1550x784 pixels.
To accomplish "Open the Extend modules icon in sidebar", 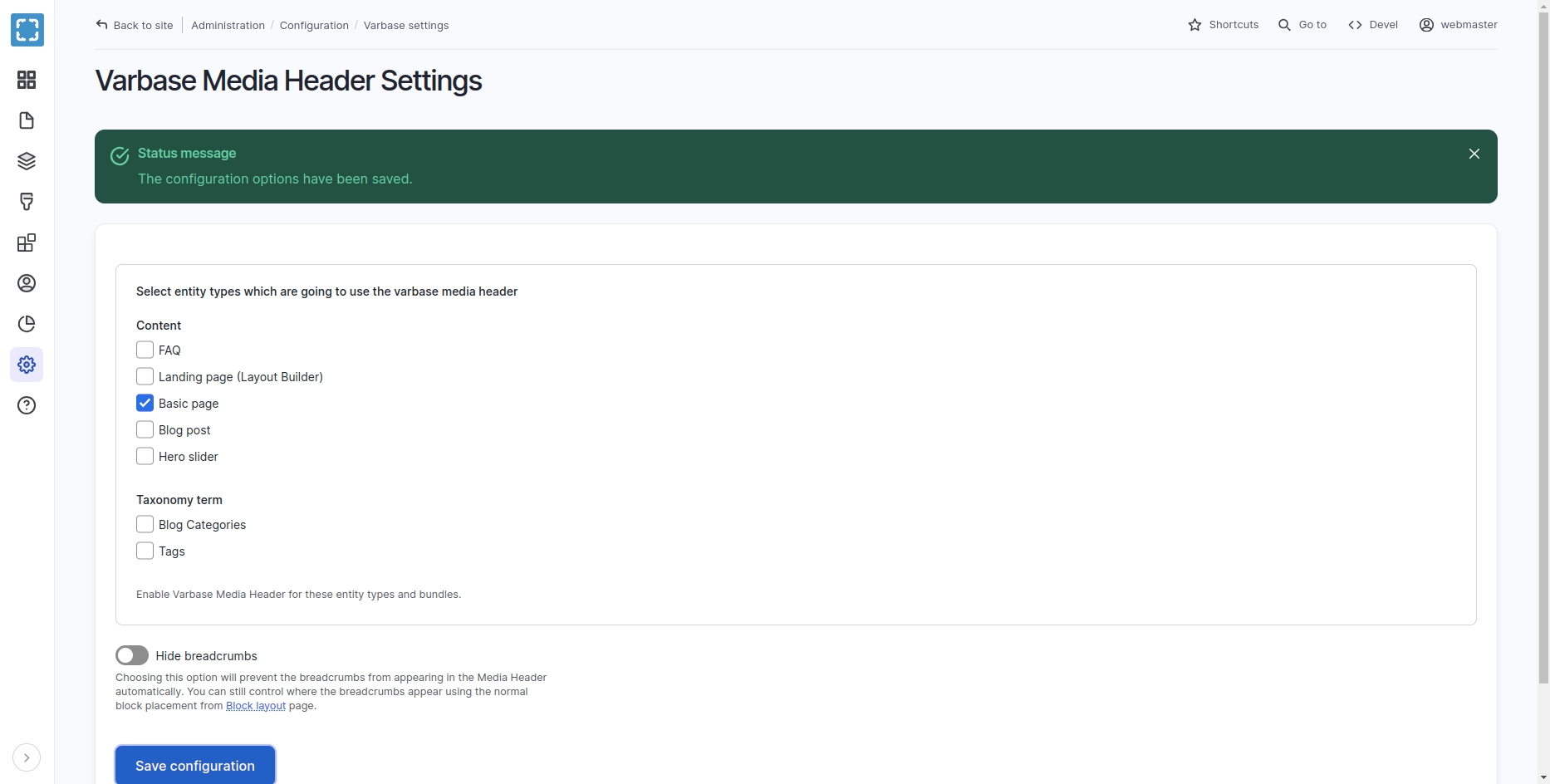I will click(x=27, y=243).
